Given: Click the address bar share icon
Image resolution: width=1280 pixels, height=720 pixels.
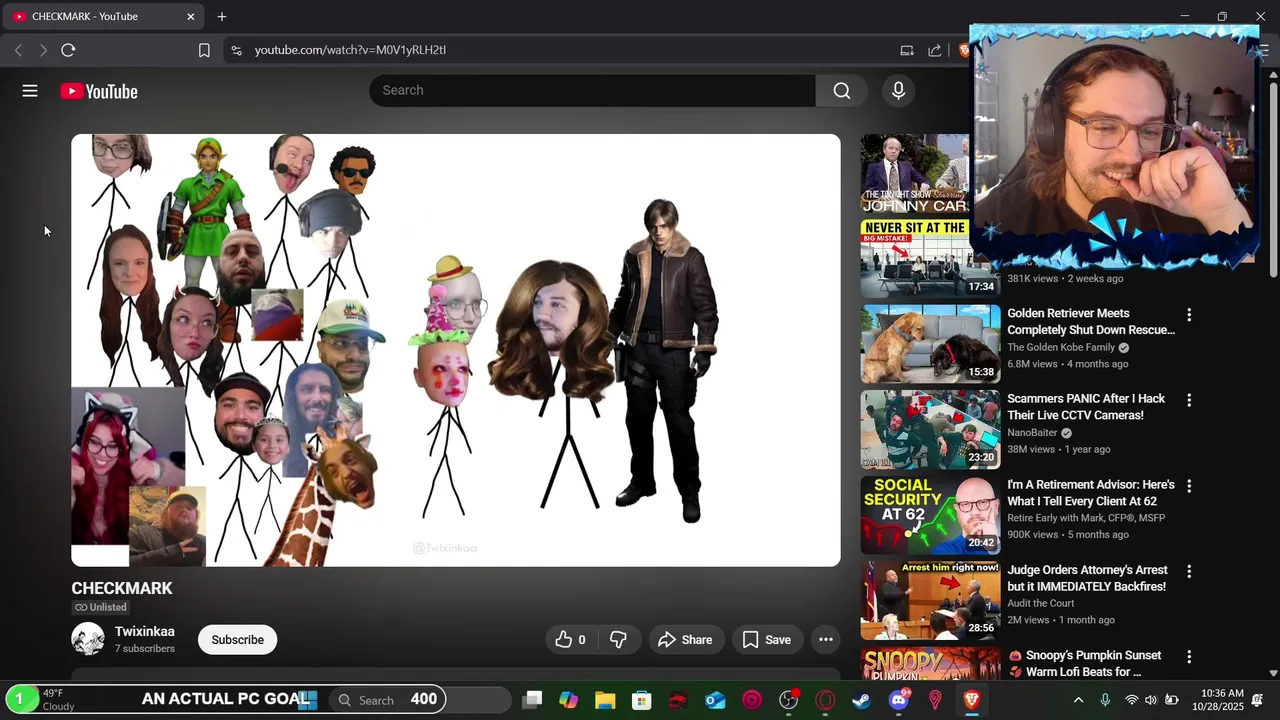Looking at the screenshot, I should tap(935, 50).
